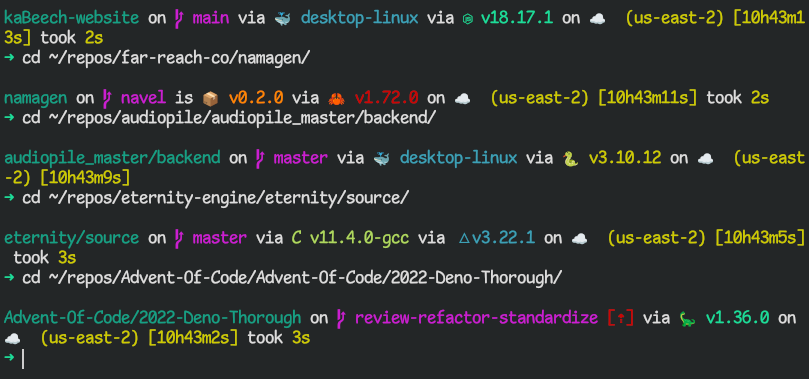Click the Node version v18.17.1
Screen dimensions: 809x379
point(517,19)
